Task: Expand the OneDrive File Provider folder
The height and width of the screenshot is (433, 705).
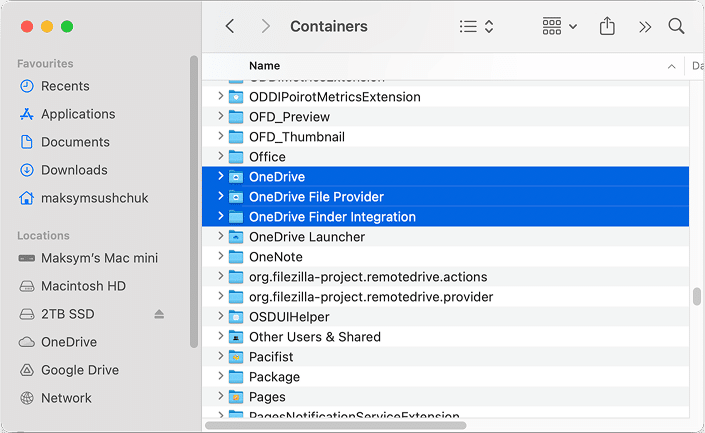Action: tap(220, 196)
